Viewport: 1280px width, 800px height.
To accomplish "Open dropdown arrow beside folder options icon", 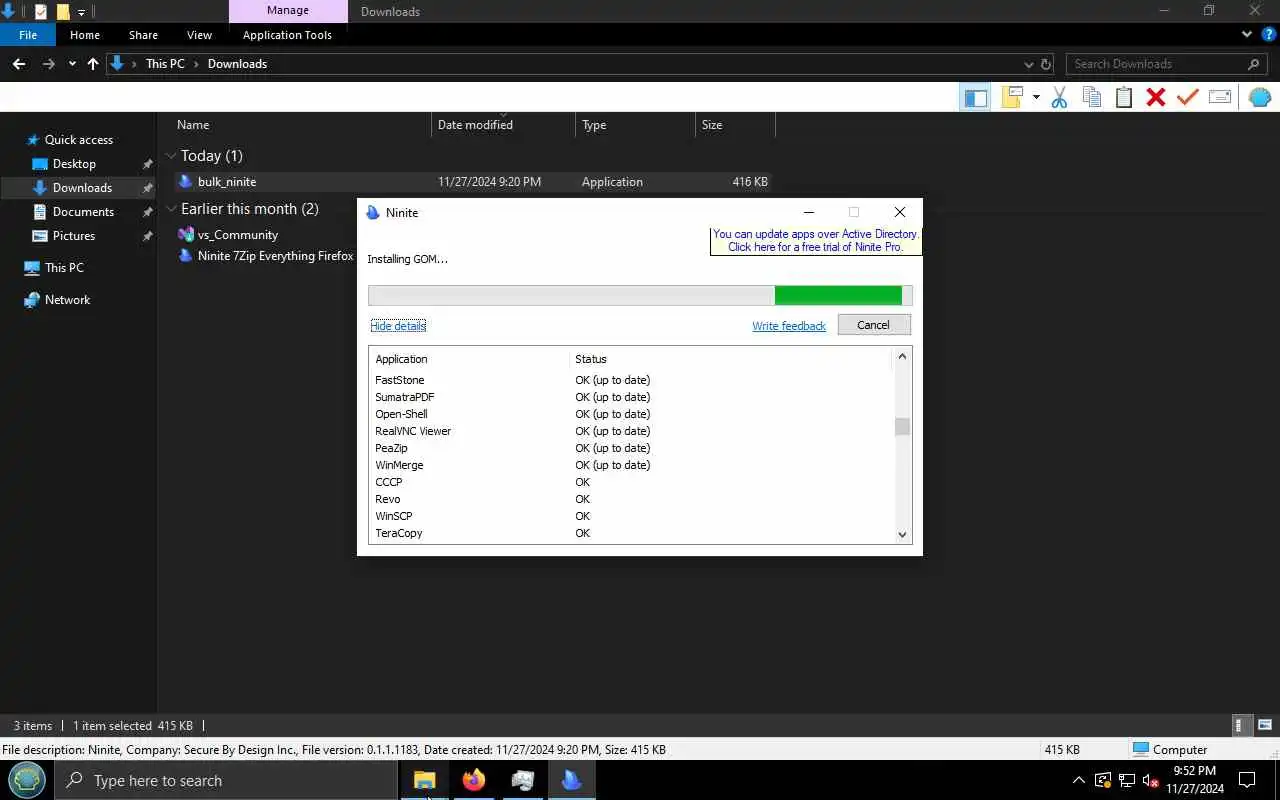I will (x=1036, y=97).
